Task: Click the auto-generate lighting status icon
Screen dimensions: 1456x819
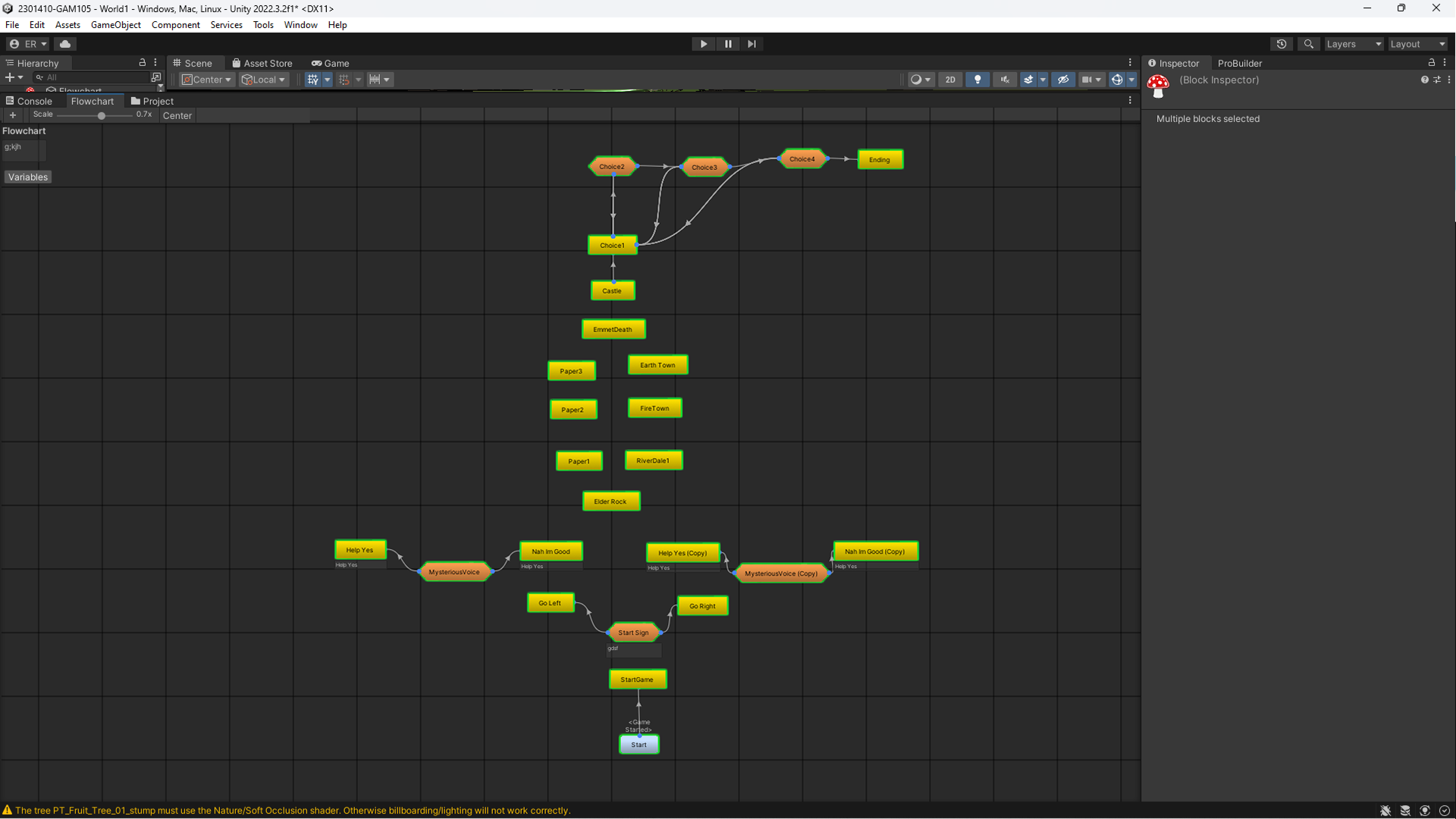Action: pos(1425,811)
